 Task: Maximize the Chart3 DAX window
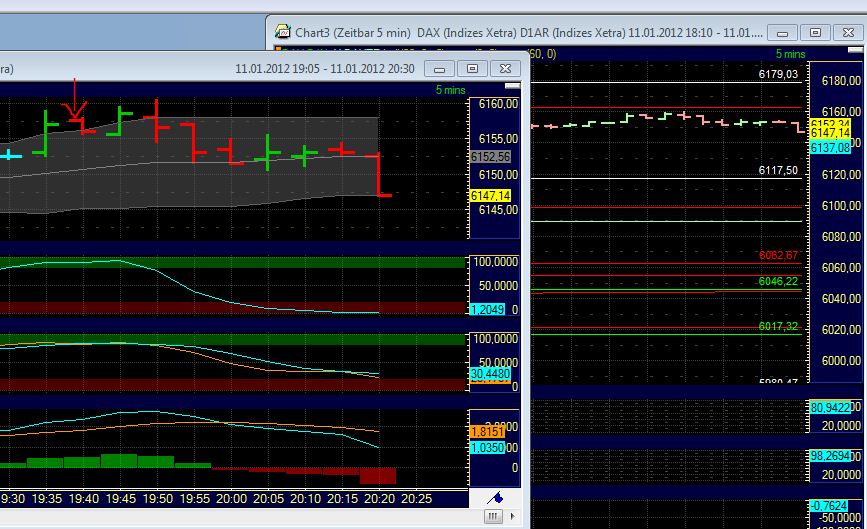[x=816, y=32]
